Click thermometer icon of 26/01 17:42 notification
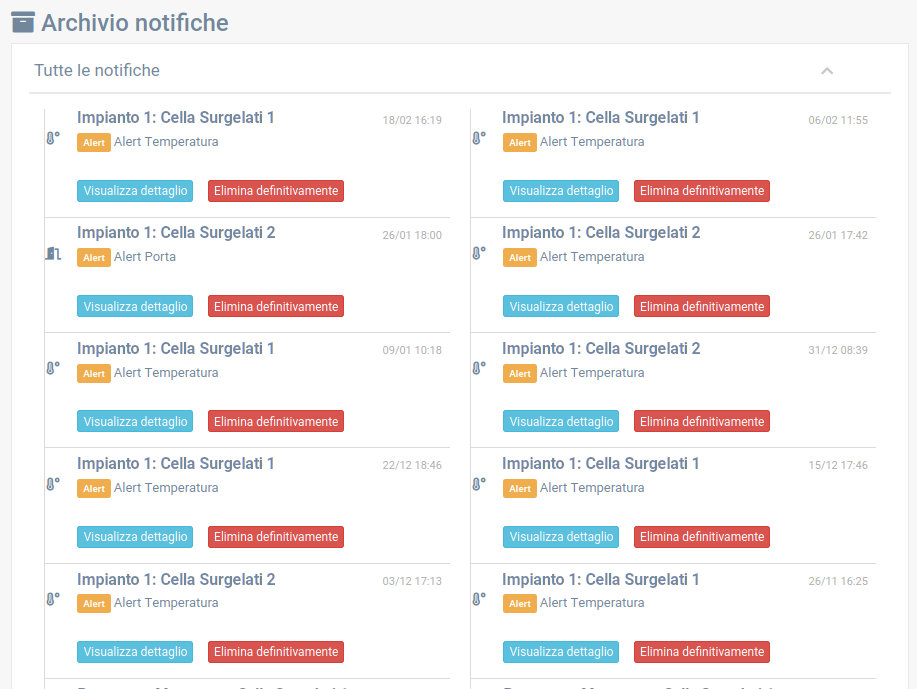Screen dimensions: 917x689 click(x=478, y=254)
